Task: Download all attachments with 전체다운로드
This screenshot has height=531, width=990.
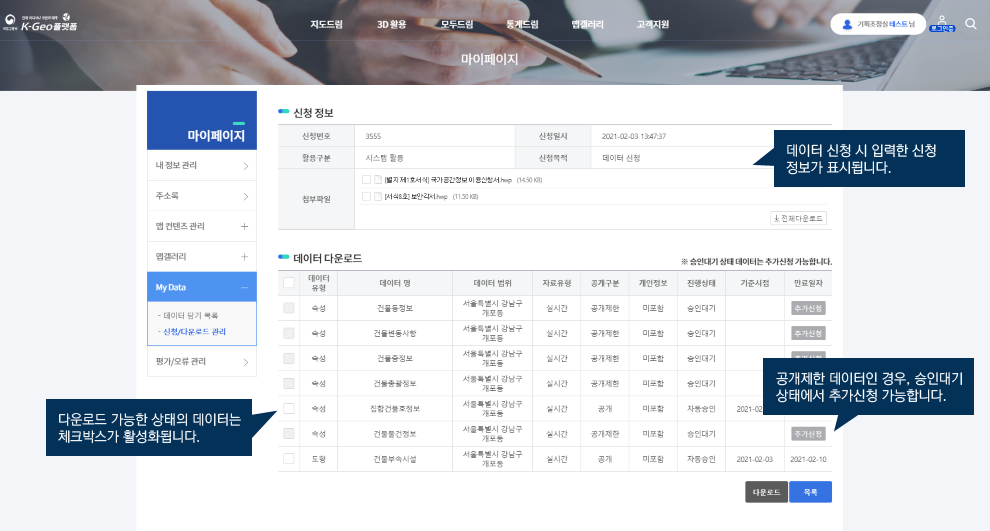Action: (x=798, y=218)
